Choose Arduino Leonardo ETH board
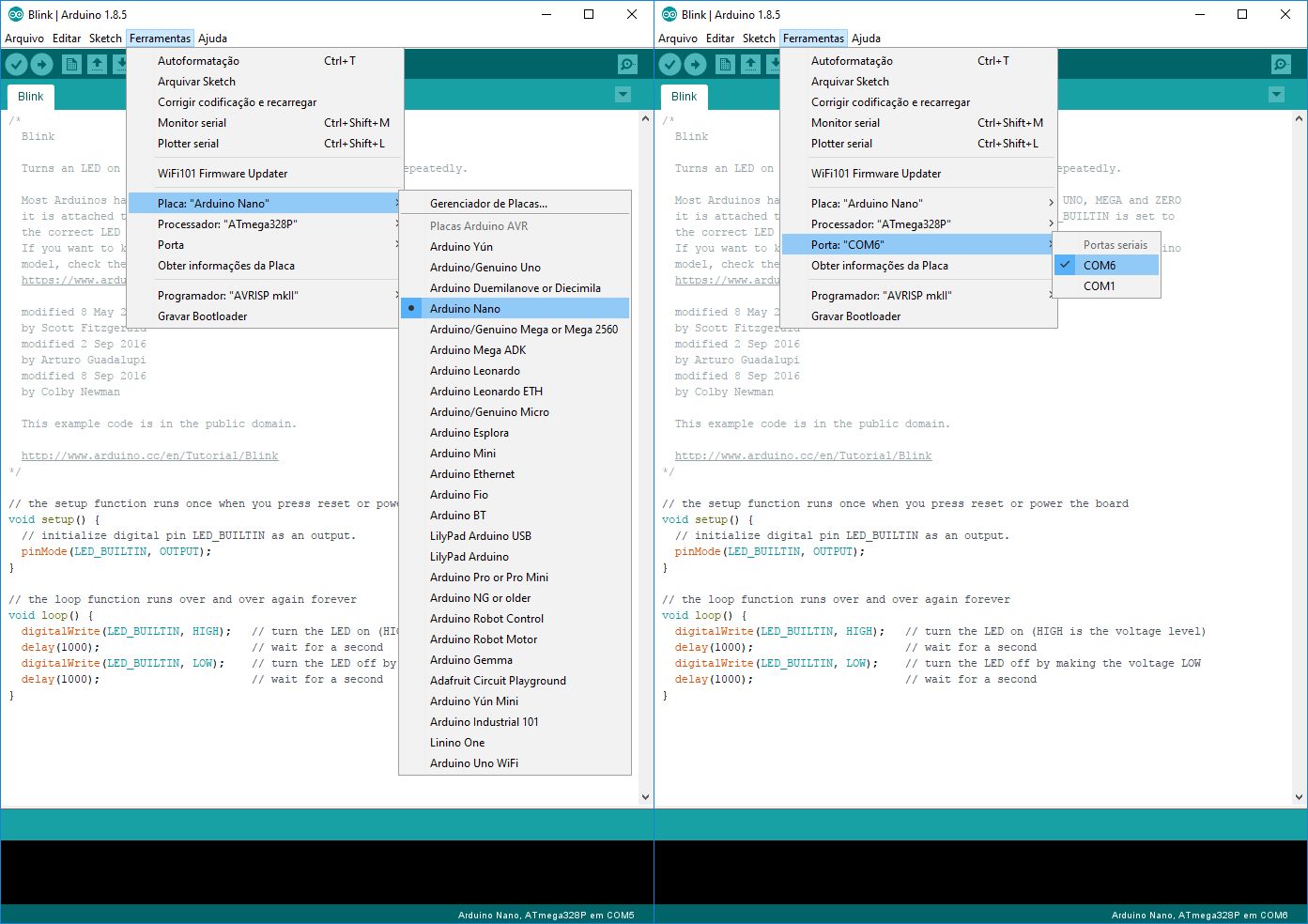The image size is (1308, 924). coord(515,391)
